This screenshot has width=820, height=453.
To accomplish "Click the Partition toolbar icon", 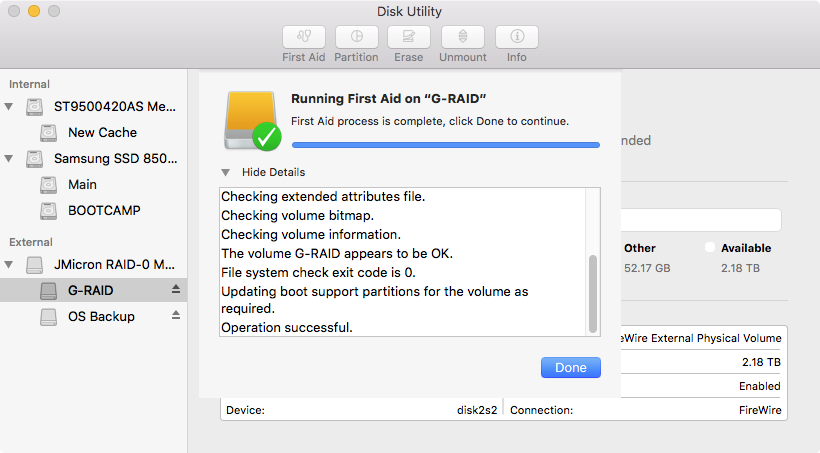I will click(x=357, y=37).
